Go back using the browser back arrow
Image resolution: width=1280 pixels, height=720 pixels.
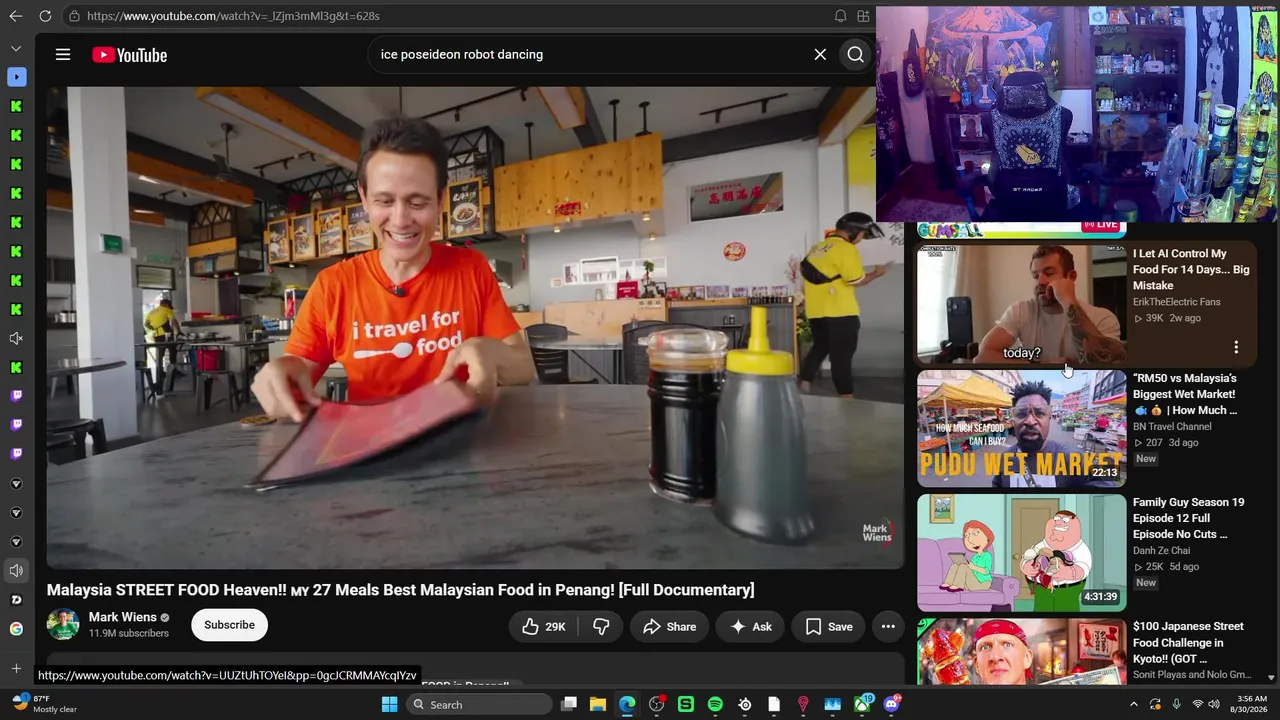point(15,16)
